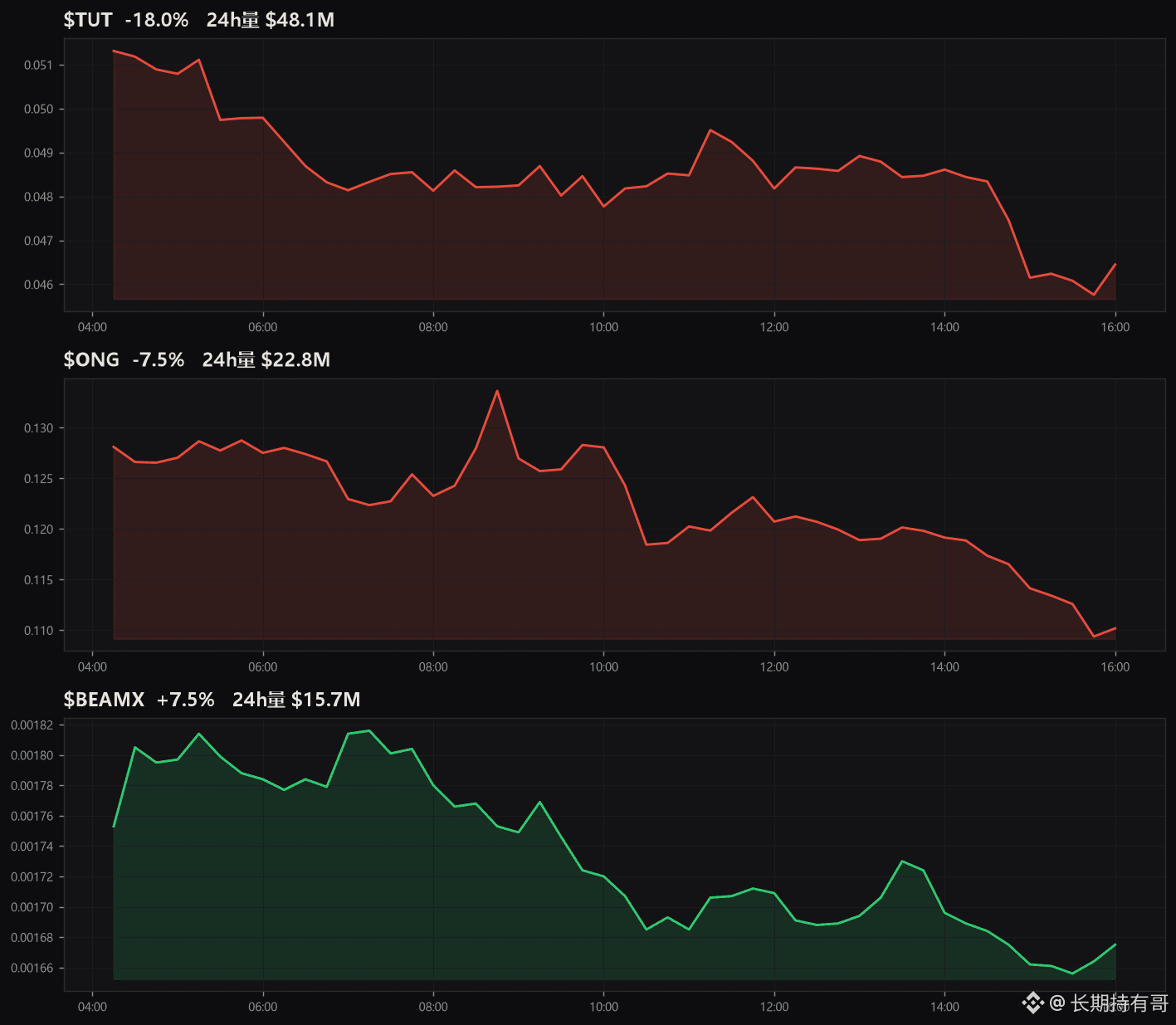Image resolution: width=1176 pixels, height=1025 pixels.
Task: Click the 10:00 time label under BEAMX chart
Action: coord(604,1007)
